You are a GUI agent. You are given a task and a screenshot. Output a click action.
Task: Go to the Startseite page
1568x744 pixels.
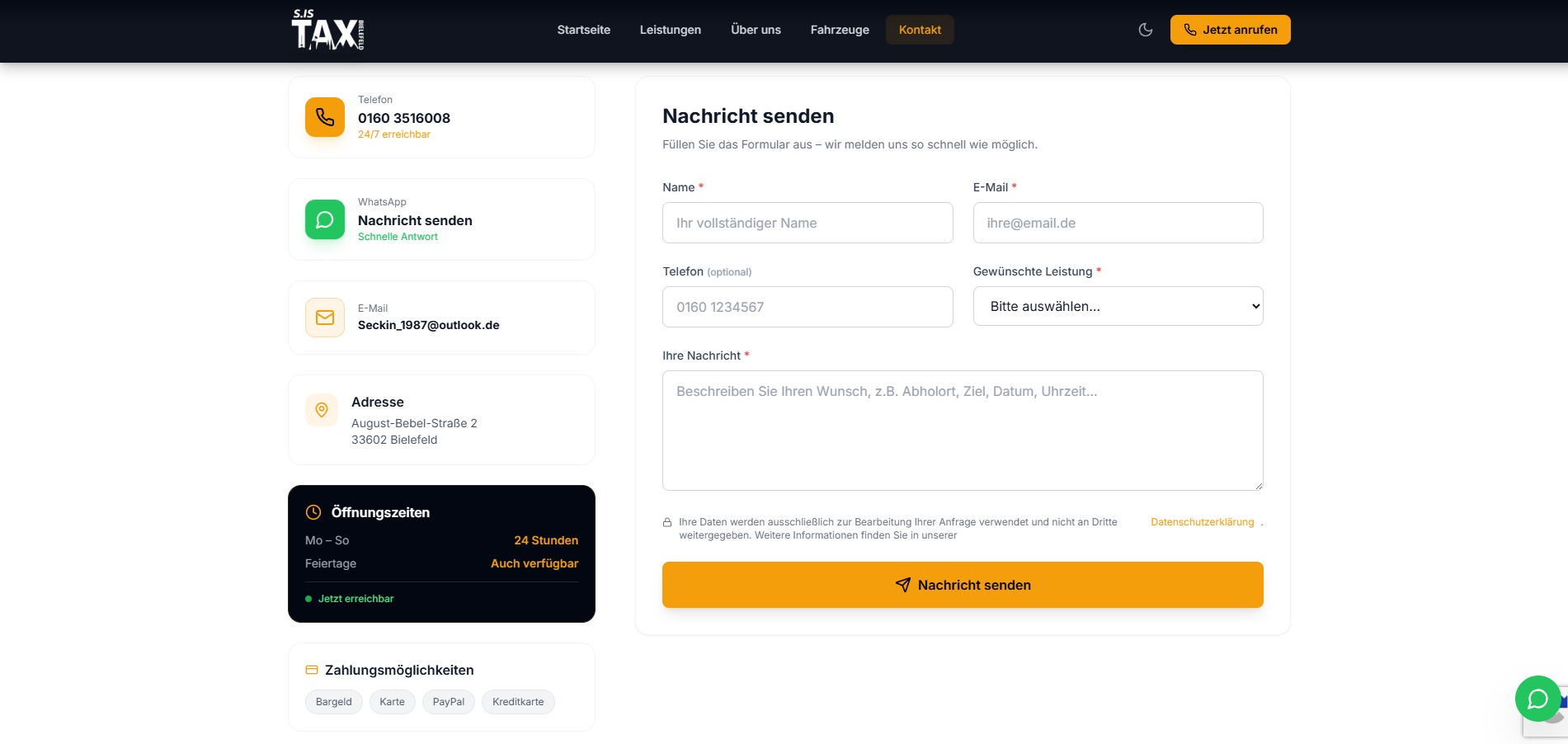pos(583,30)
